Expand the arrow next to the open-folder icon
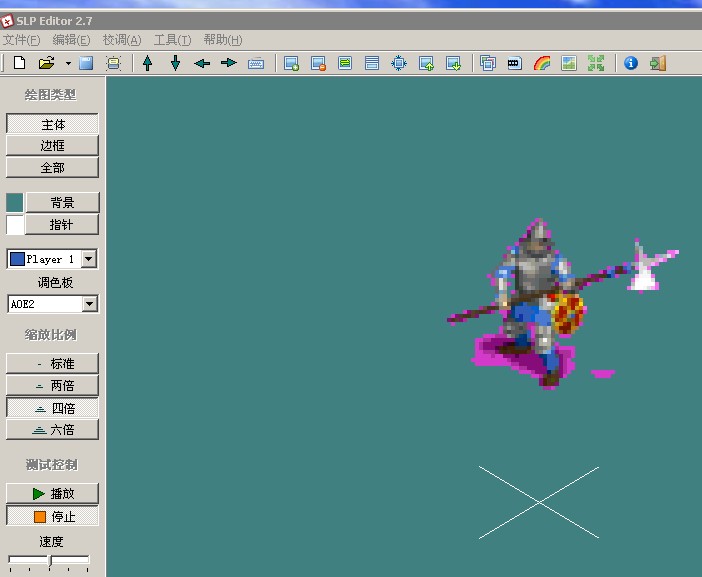Viewport: 702px width, 577px height. 68,63
